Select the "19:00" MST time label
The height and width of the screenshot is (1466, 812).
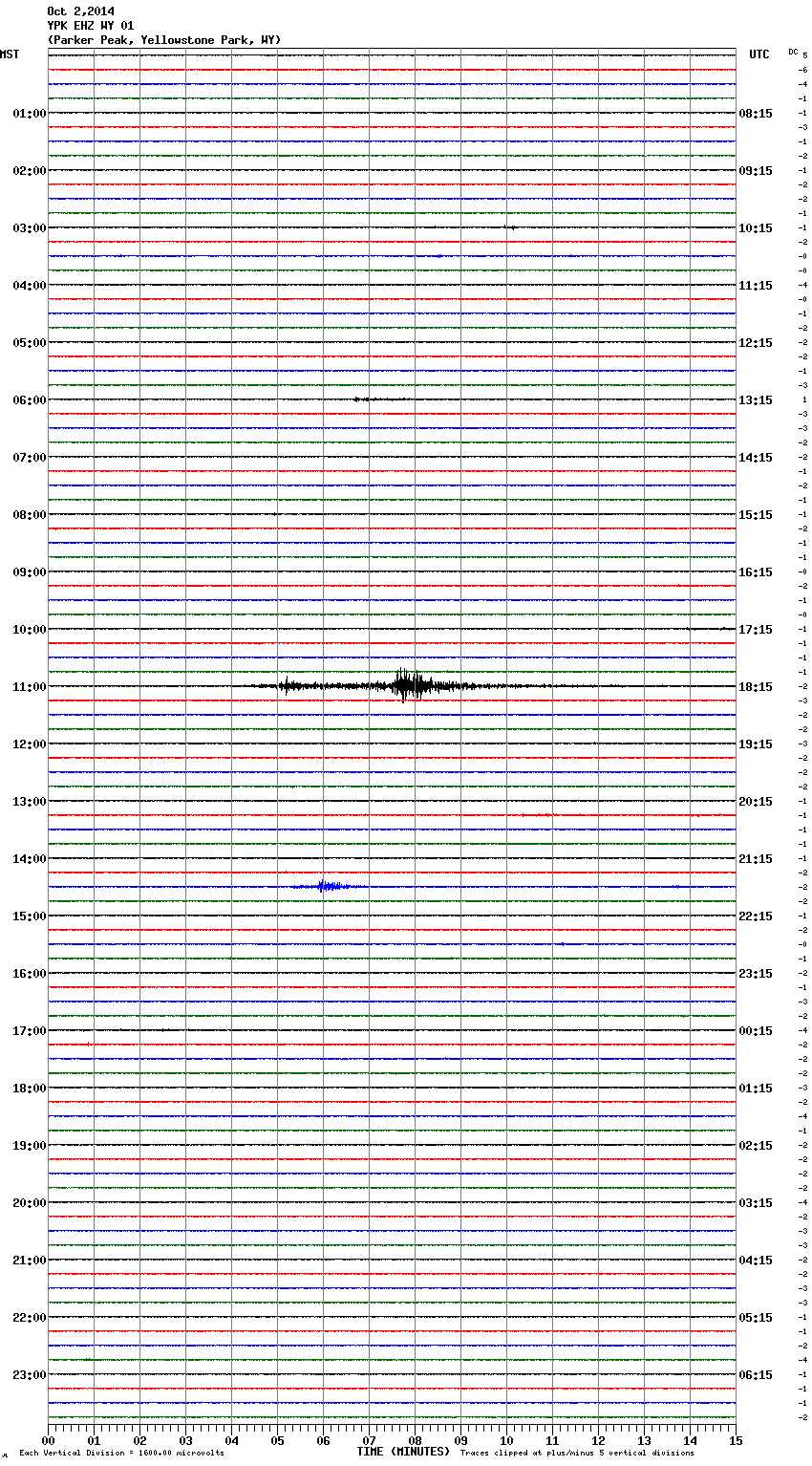30,1146
